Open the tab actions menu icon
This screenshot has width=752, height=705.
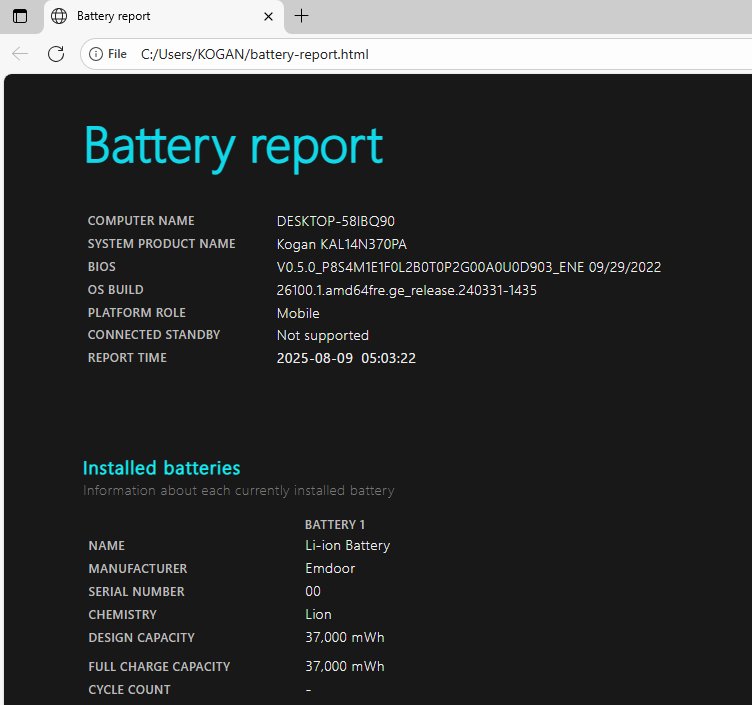(20, 16)
